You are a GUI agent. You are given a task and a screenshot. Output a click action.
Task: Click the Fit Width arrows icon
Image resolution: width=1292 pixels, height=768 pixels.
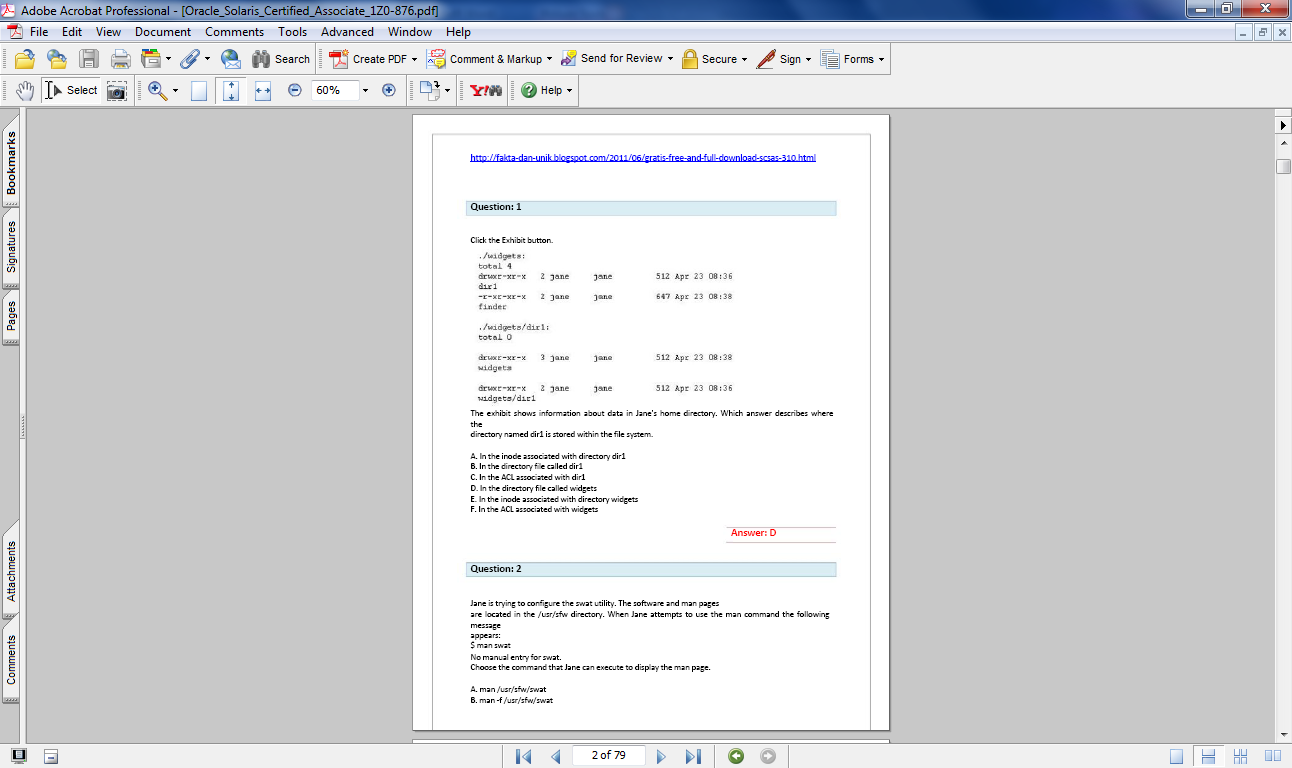click(263, 90)
